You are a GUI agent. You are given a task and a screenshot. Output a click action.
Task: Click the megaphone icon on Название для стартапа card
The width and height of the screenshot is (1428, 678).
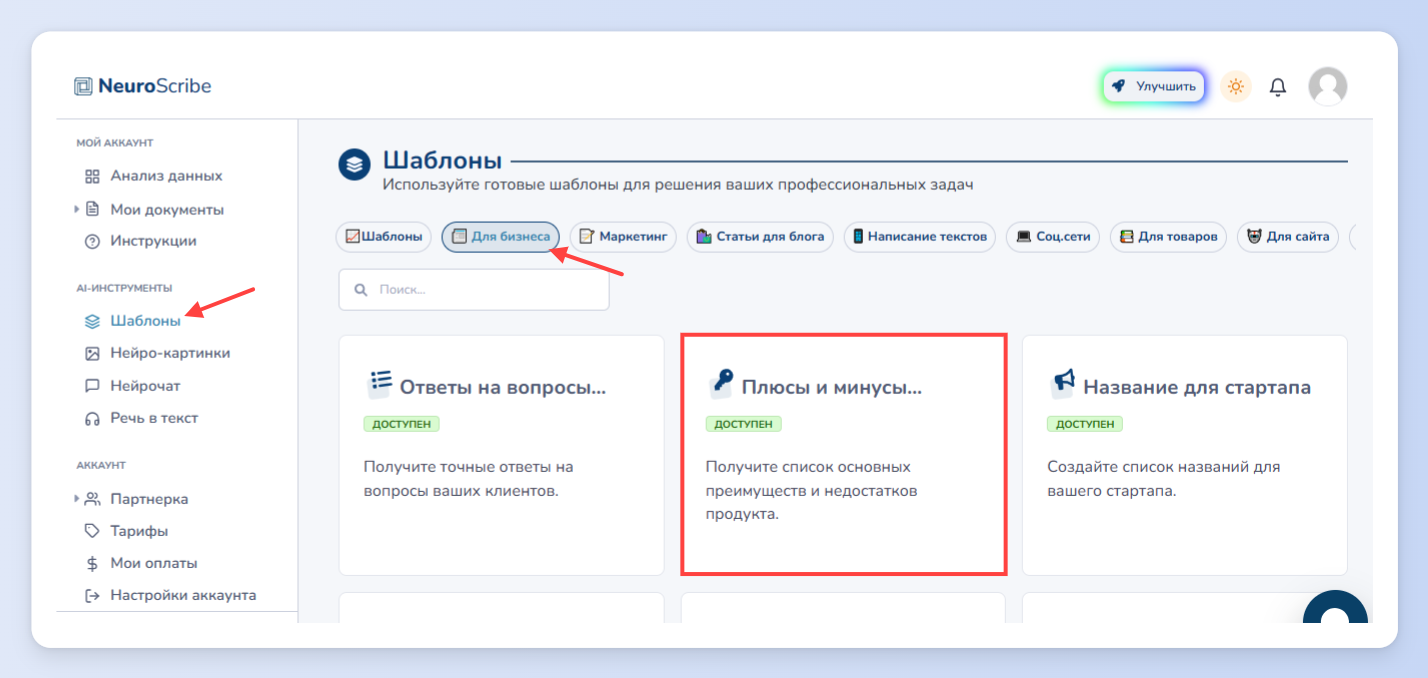1063,382
